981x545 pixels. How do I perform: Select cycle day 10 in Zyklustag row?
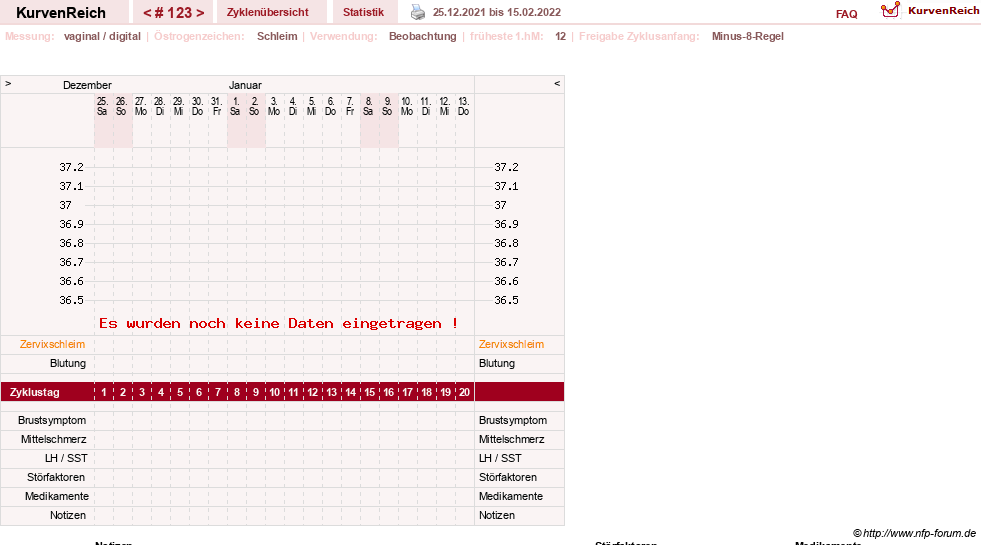275,392
